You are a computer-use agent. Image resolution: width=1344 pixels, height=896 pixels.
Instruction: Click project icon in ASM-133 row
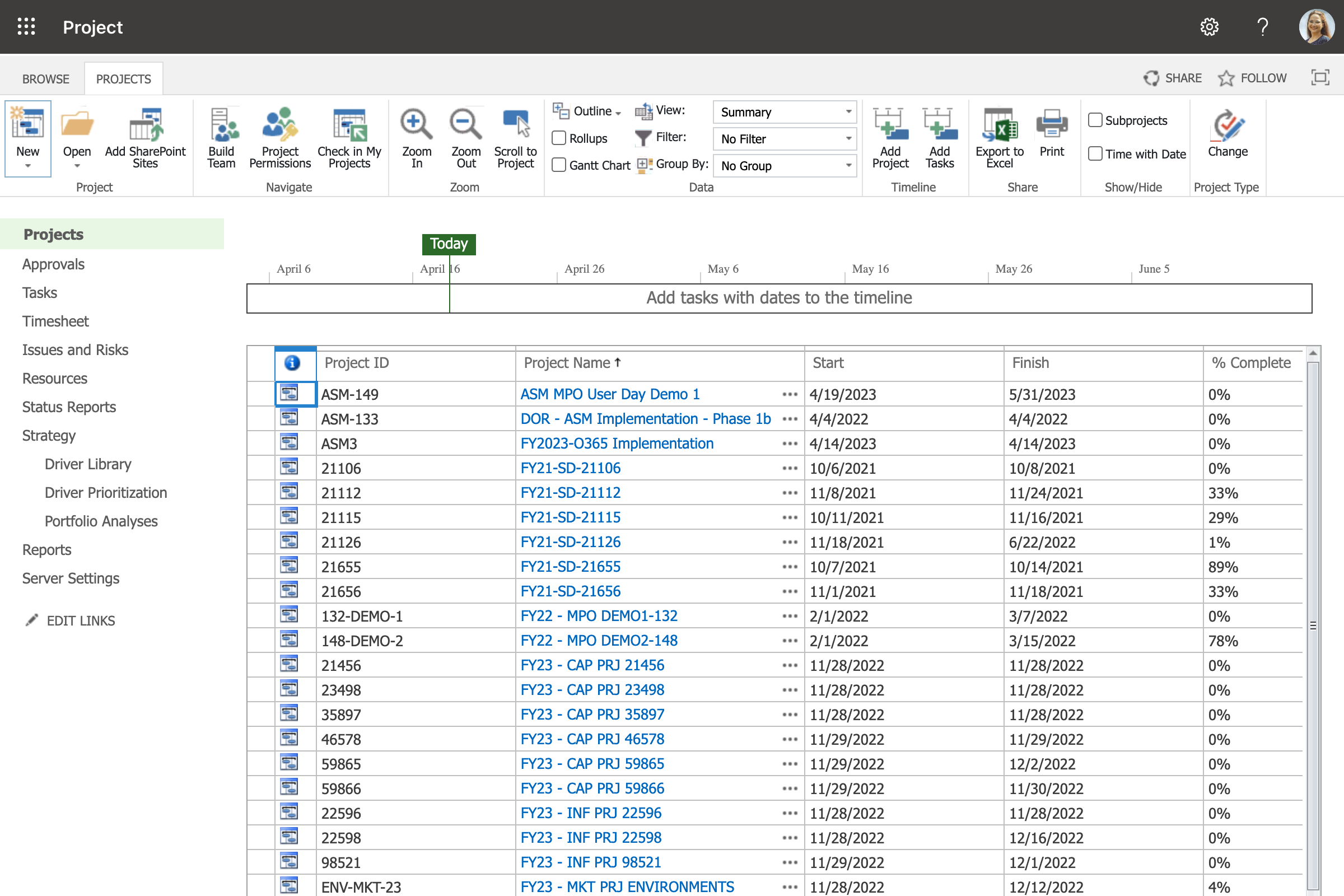coord(289,418)
